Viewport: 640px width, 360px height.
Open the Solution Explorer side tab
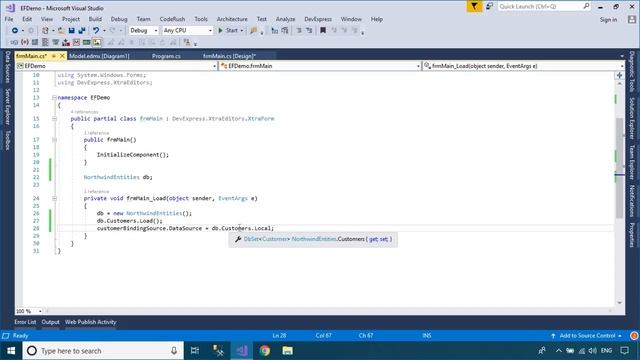click(632, 118)
